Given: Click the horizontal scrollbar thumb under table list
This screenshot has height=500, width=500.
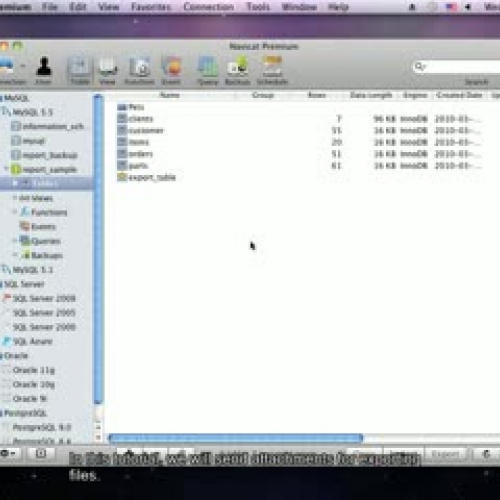Looking at the screenshot, I should click(236, 438).
